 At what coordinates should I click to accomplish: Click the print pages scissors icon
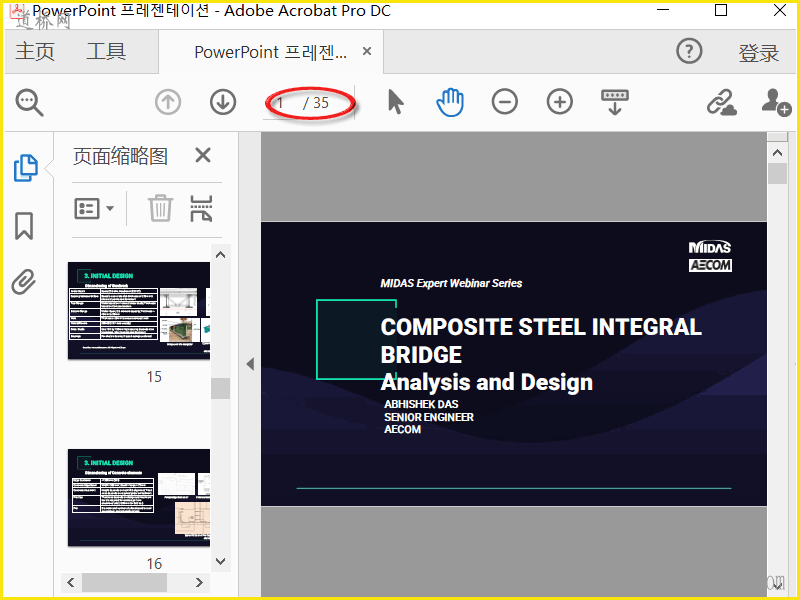point(201,208)
